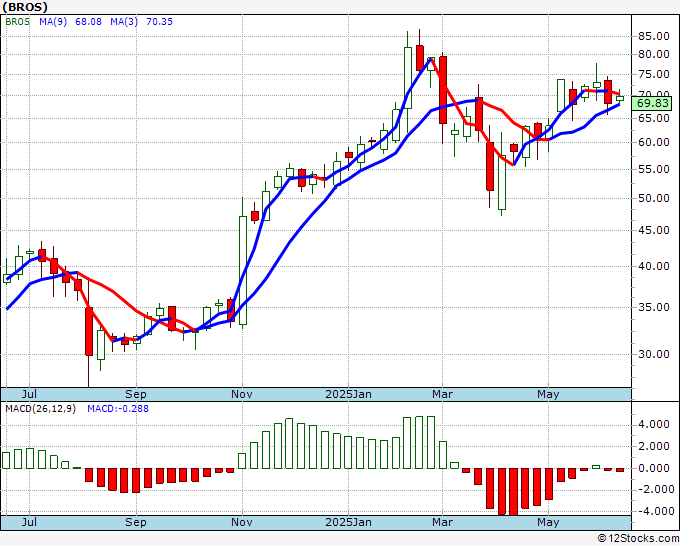Click the (BROS) chart title
Screen dimensions: 680x546
[25, 7]
